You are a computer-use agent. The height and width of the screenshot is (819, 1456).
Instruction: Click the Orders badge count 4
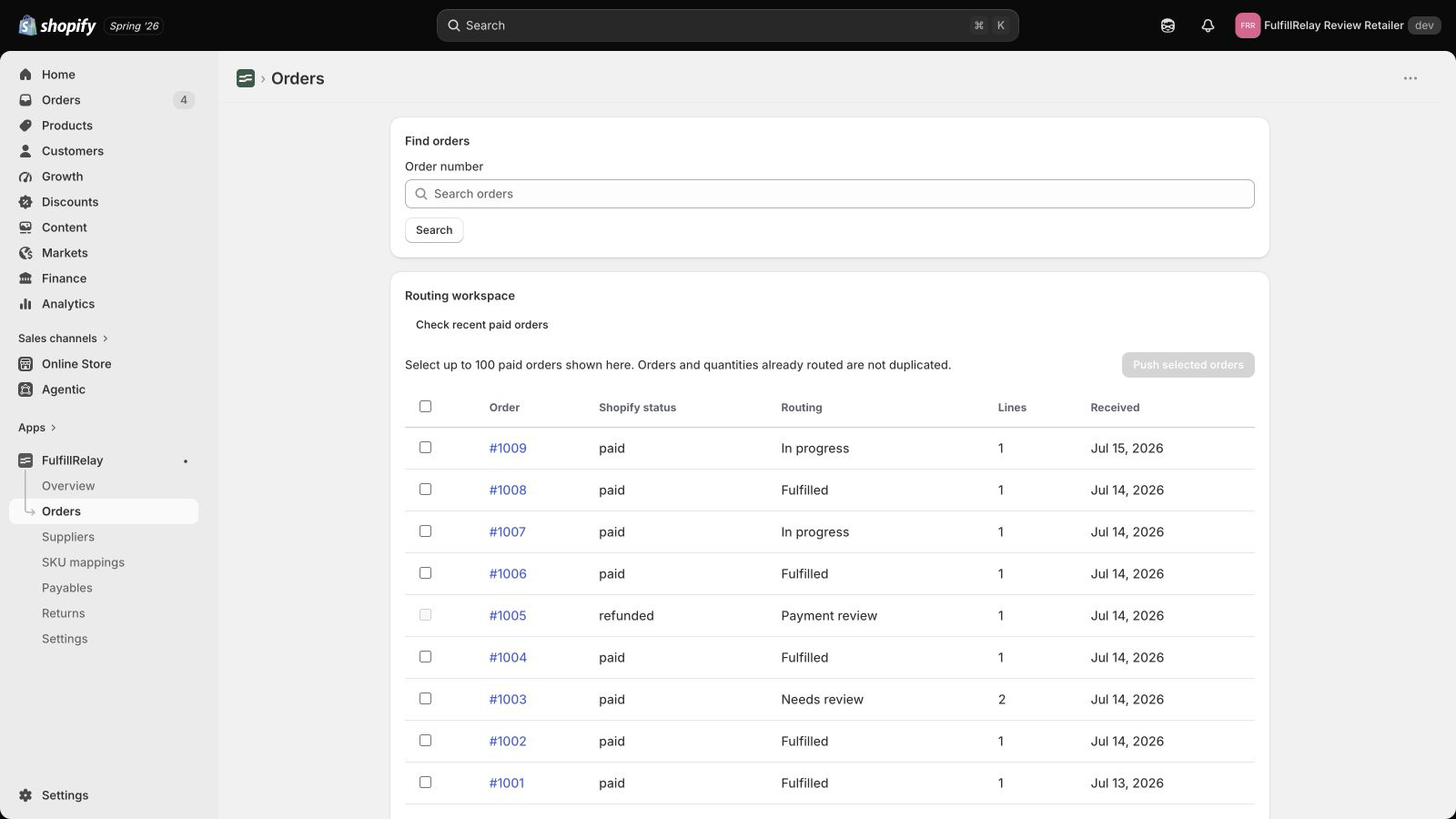point(184,100)
